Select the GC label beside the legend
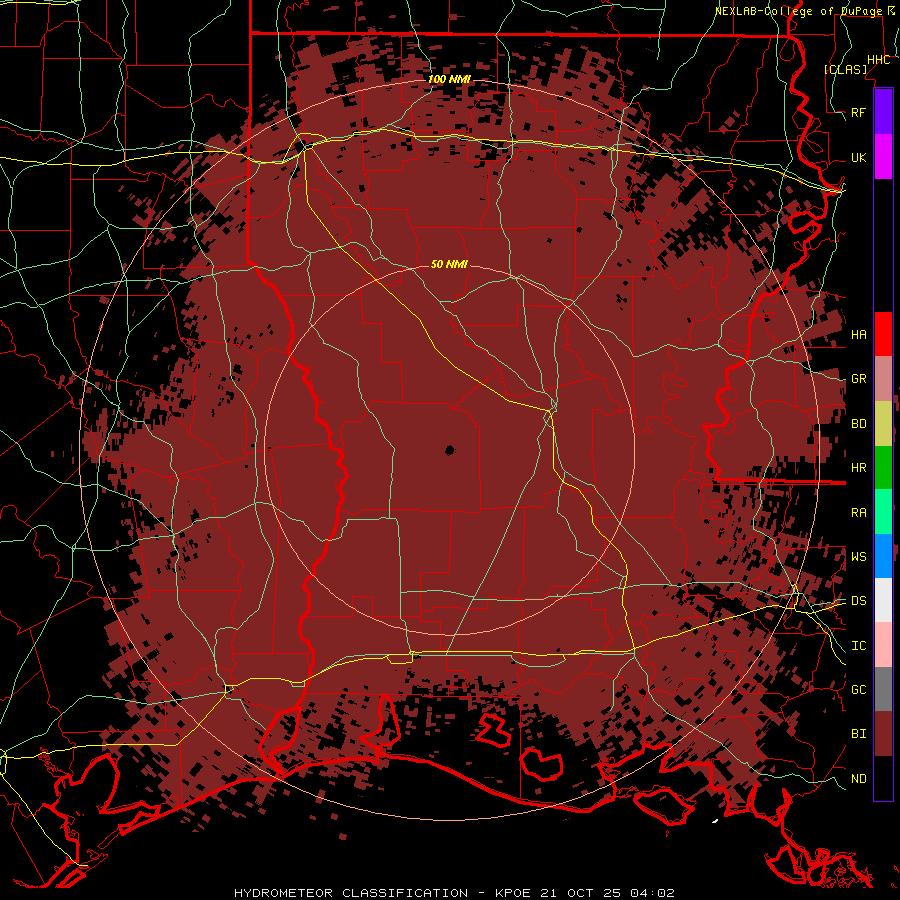 [858, 689]
